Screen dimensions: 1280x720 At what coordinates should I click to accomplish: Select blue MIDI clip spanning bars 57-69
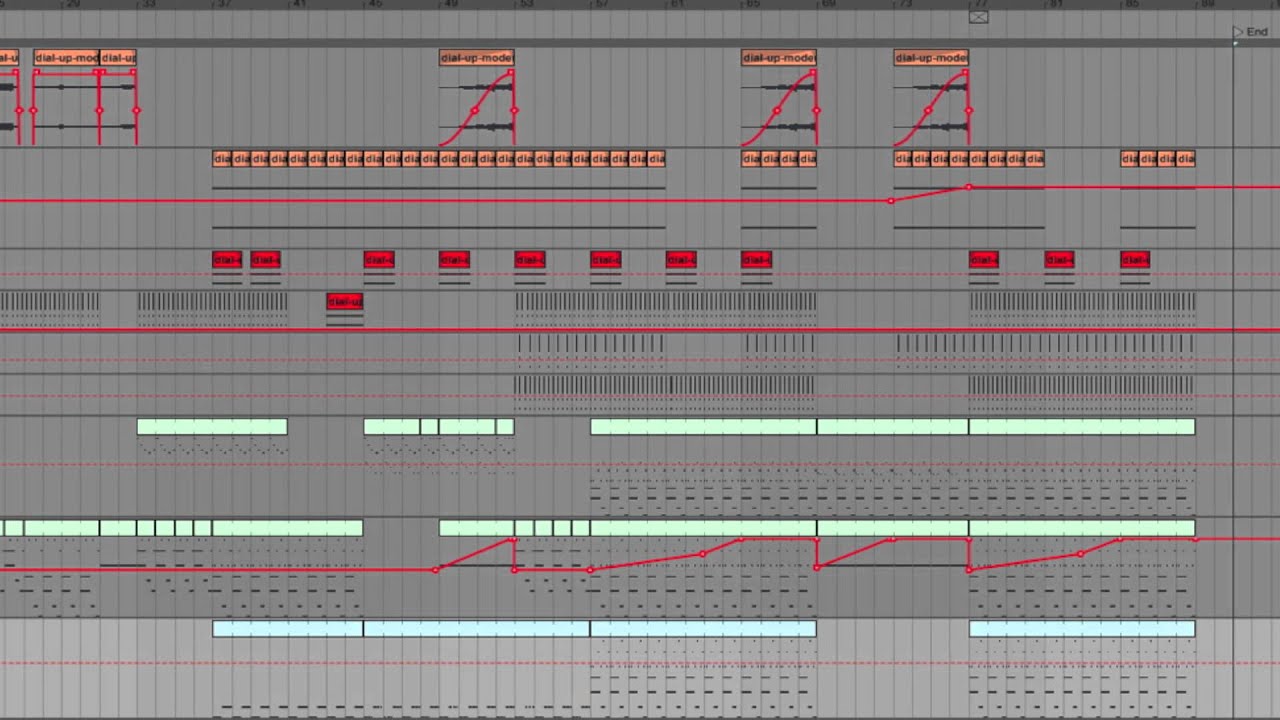(x=704, y=629)
